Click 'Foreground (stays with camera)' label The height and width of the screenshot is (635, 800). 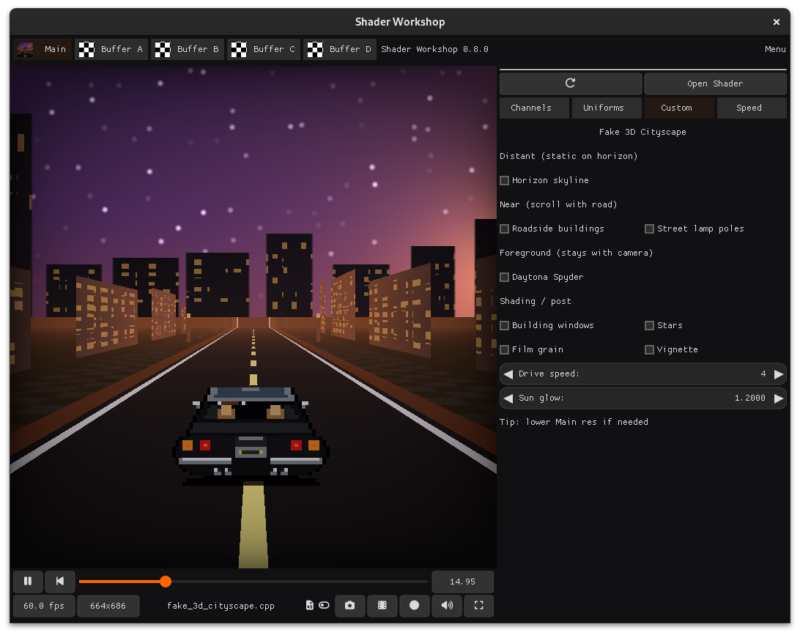click(x=576, y=252)
